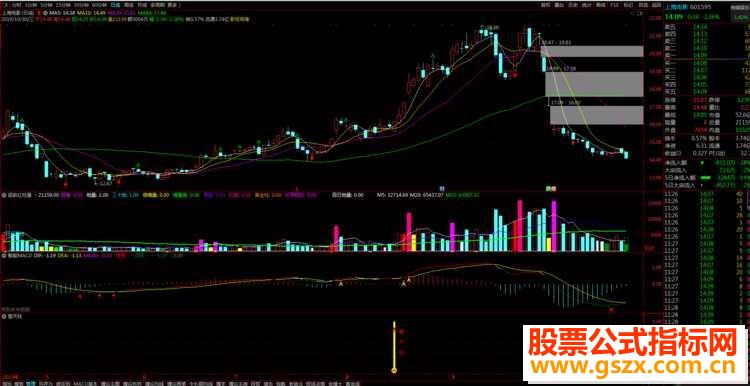This screenshot has height=386, width=750.
Task: Switch to the 月线 monthly tab
Action: point(142,5)
